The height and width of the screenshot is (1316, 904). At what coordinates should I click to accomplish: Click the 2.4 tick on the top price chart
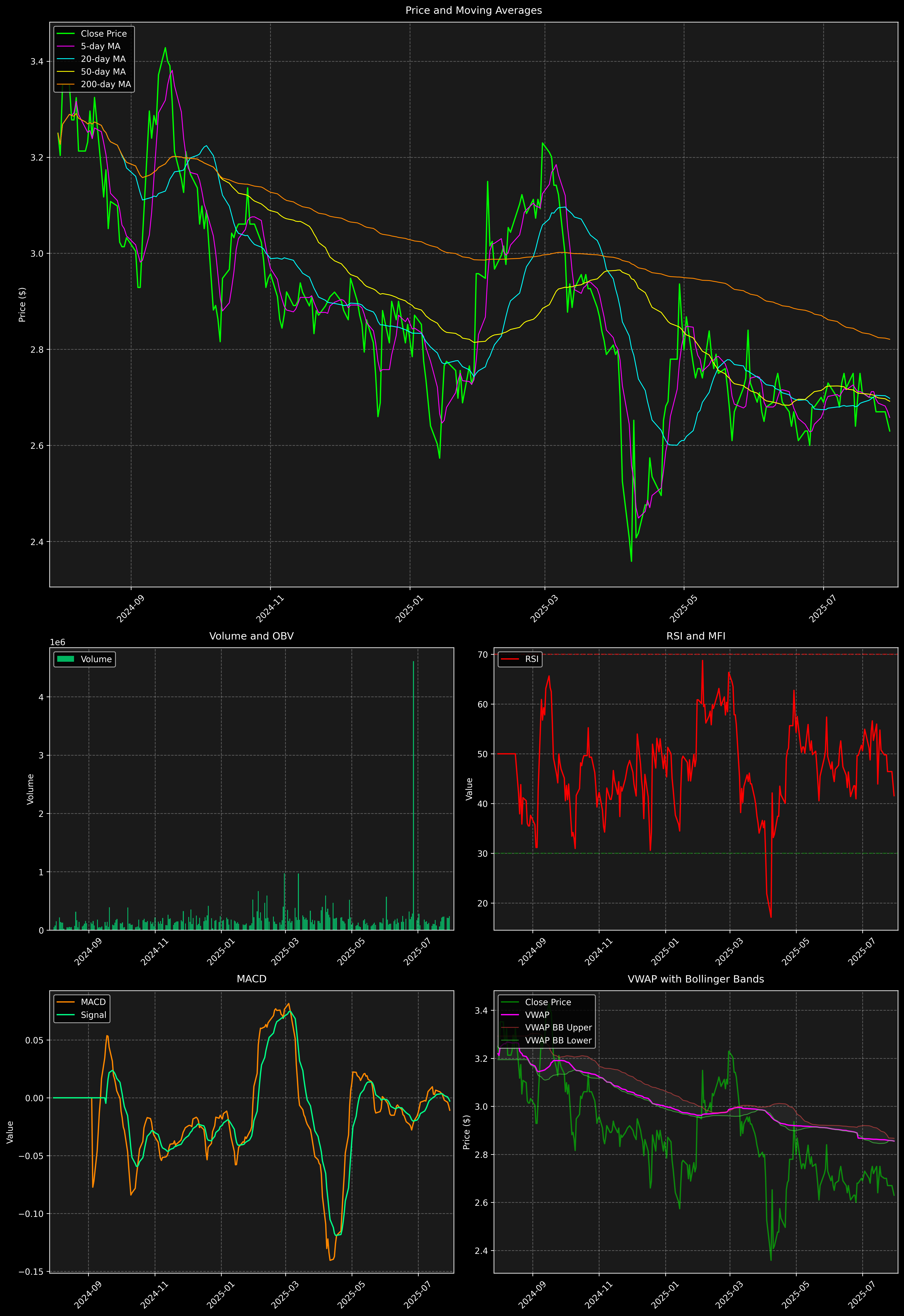coord(37,542)
